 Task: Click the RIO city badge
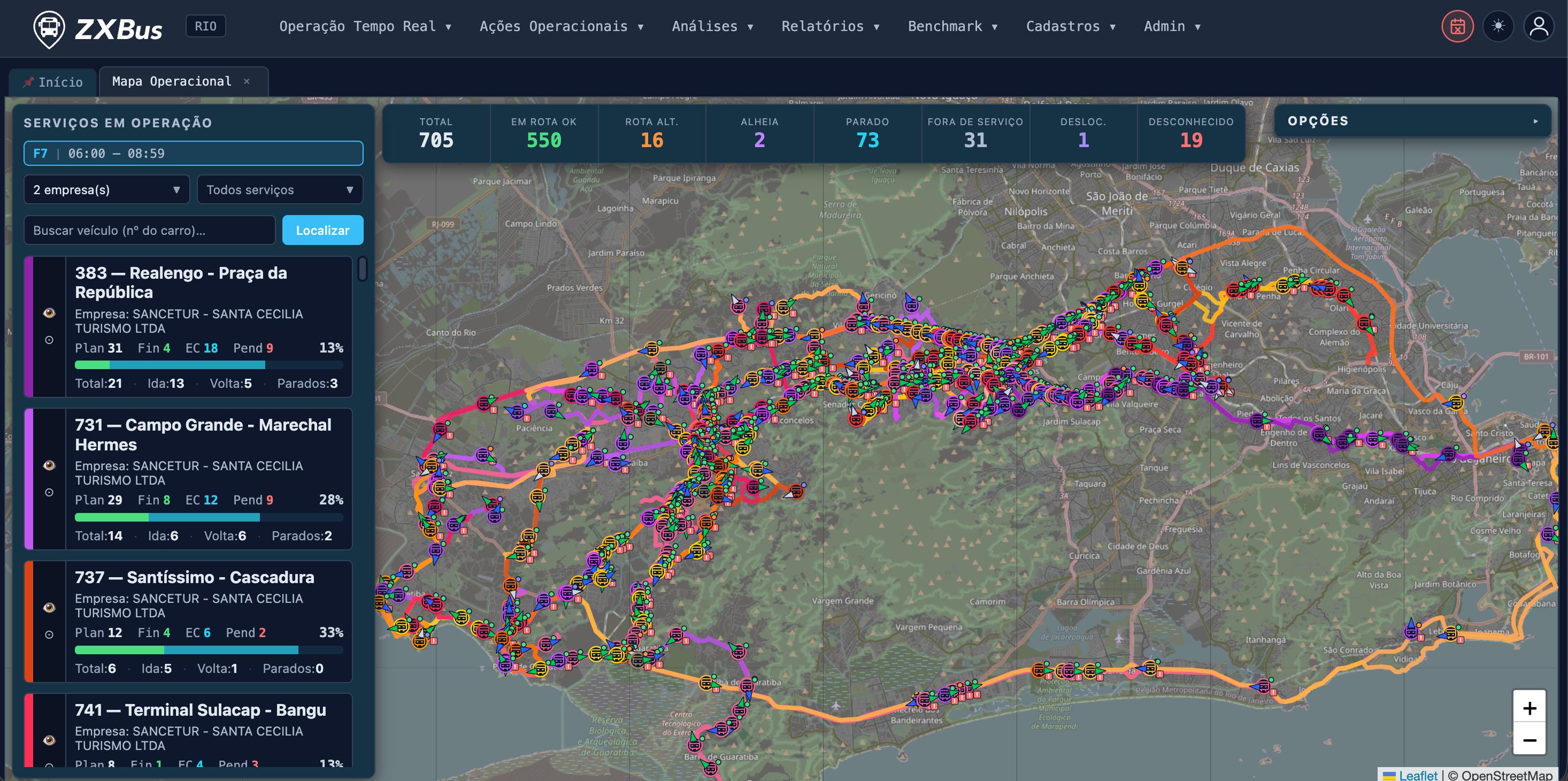(x=206, y=26)
